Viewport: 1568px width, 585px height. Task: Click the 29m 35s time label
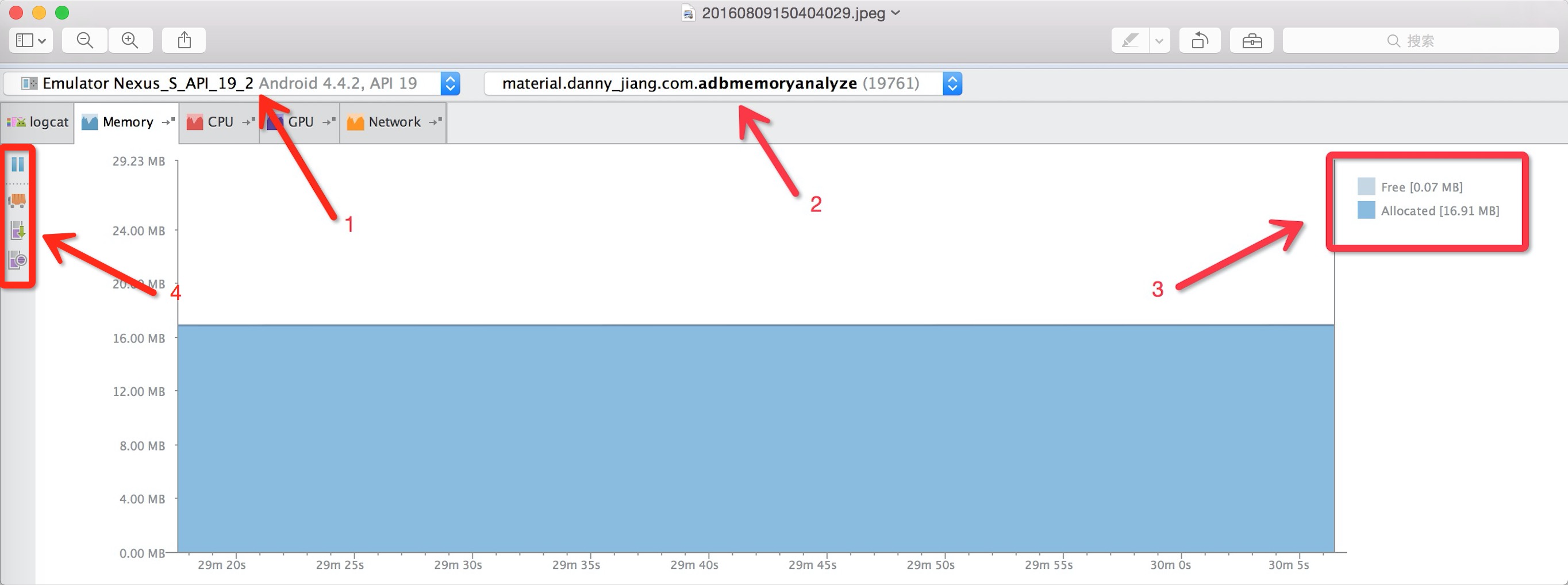pyautogui.click(x=576, y=565)
